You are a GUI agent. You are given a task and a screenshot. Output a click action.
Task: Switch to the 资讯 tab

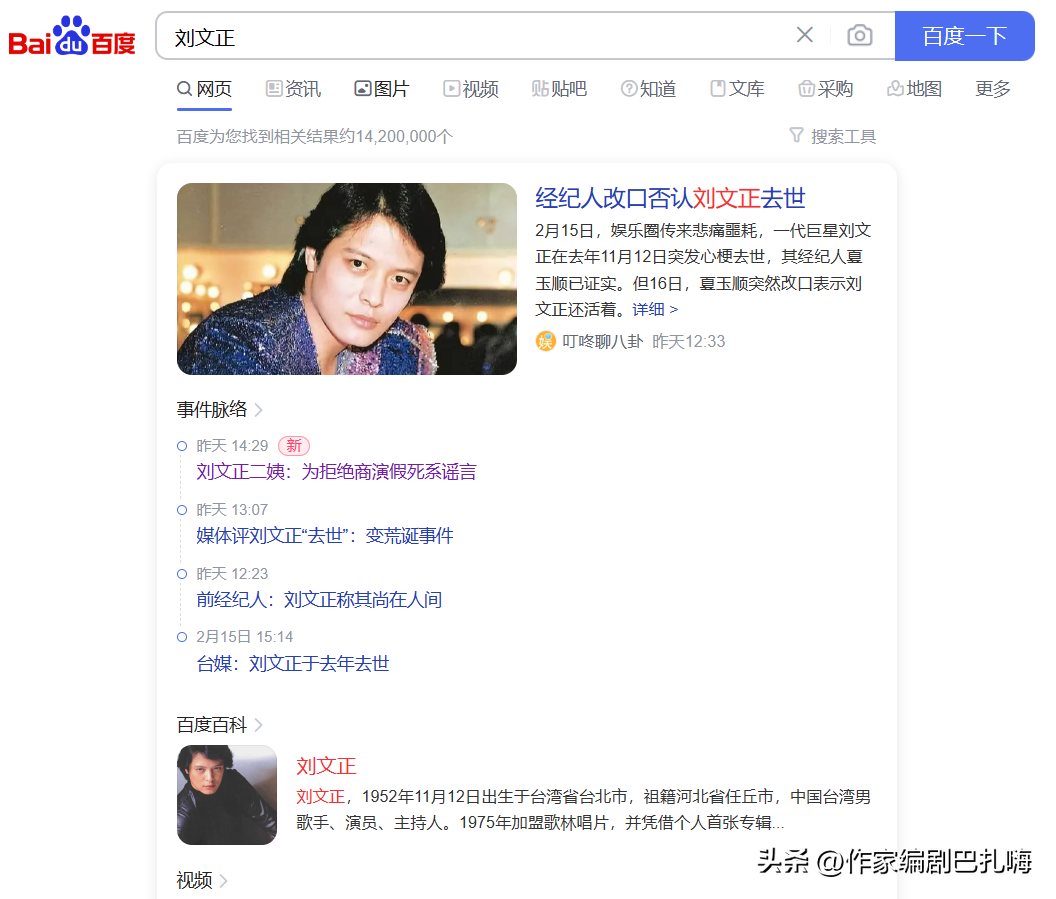tap(293, 89)
